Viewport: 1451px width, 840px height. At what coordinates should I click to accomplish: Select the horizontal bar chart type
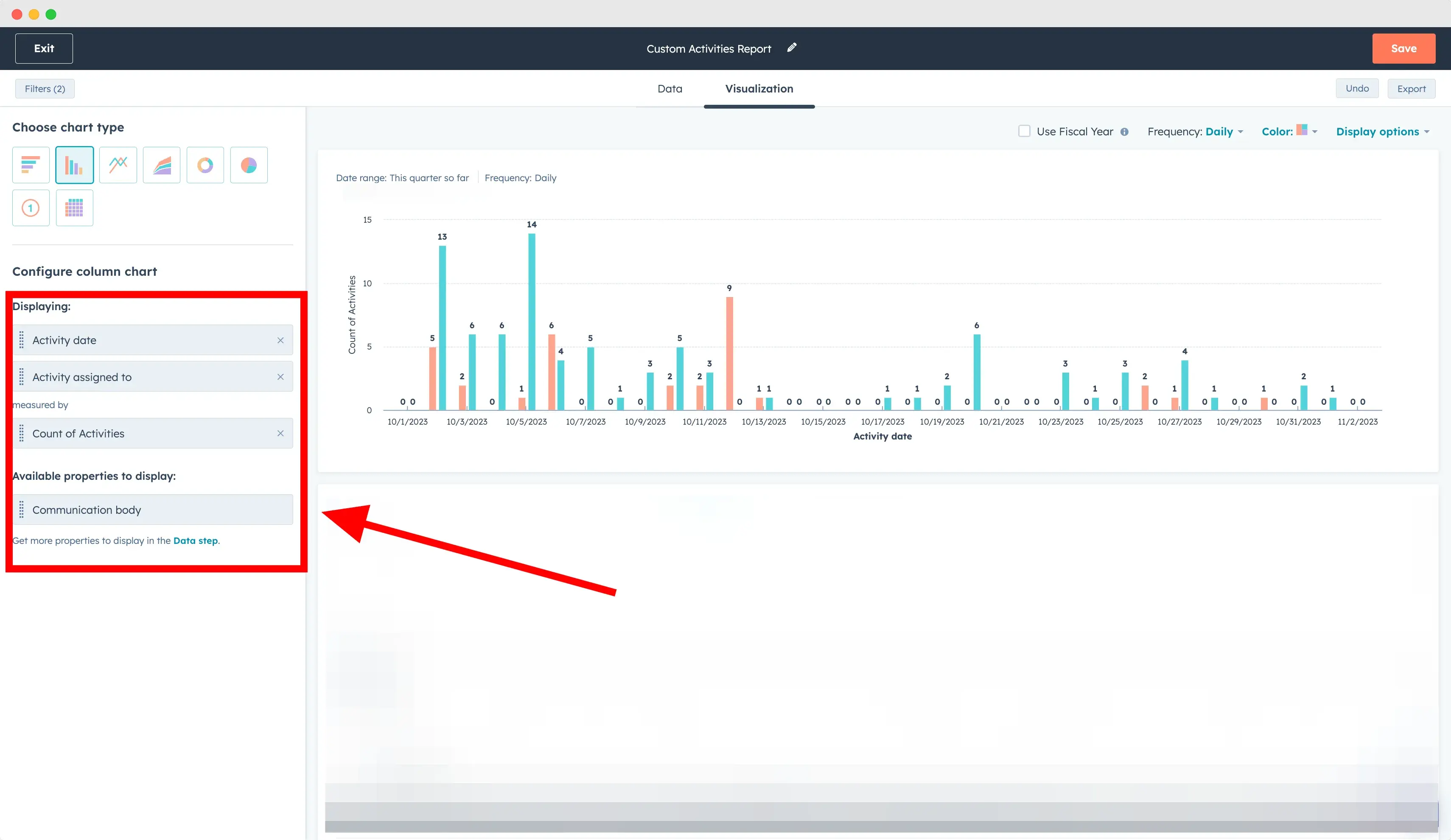click(31, 165)
